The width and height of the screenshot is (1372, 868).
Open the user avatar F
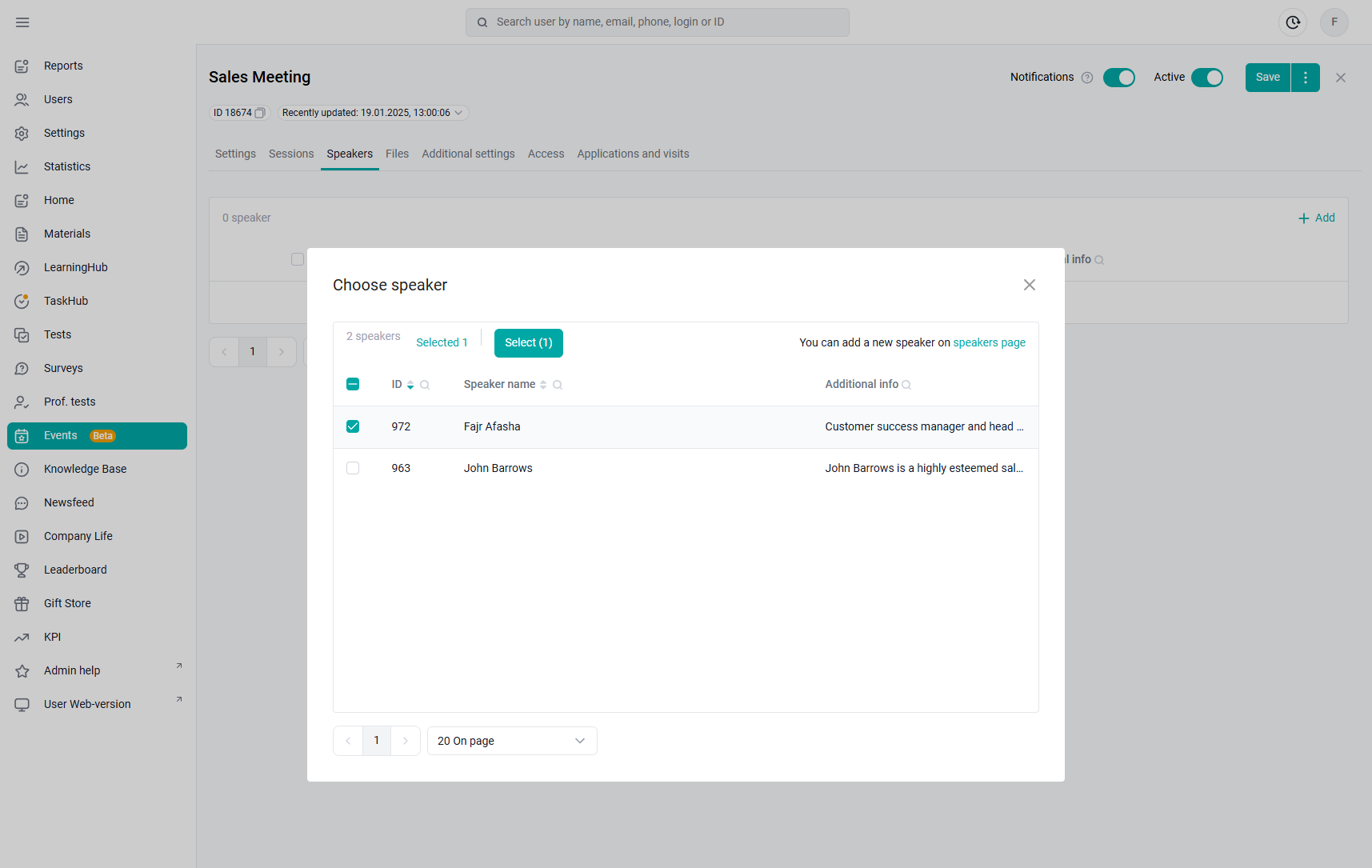click(x=1334, y=22)
